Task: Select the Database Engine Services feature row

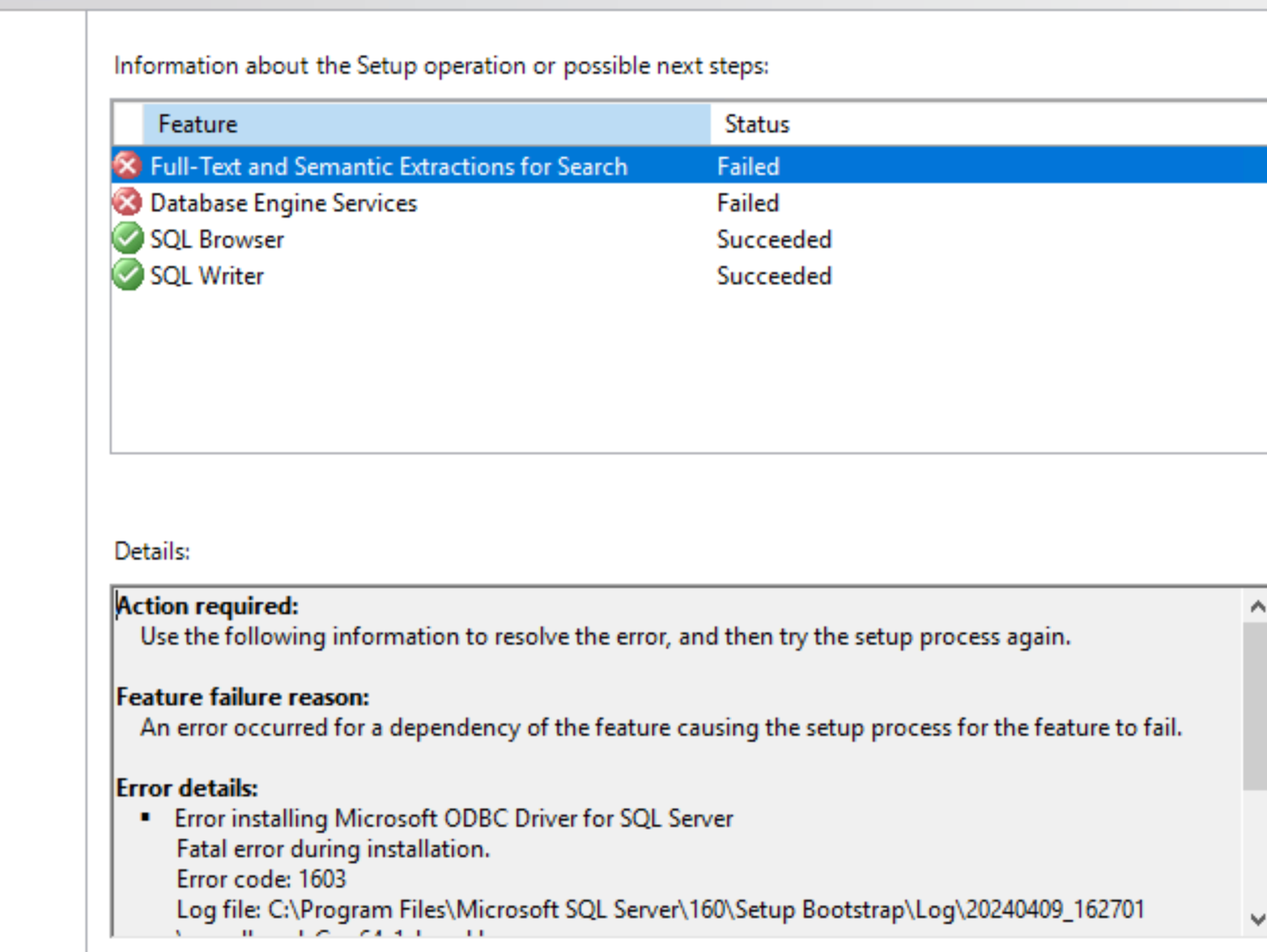Action: (x=283, y=203)
